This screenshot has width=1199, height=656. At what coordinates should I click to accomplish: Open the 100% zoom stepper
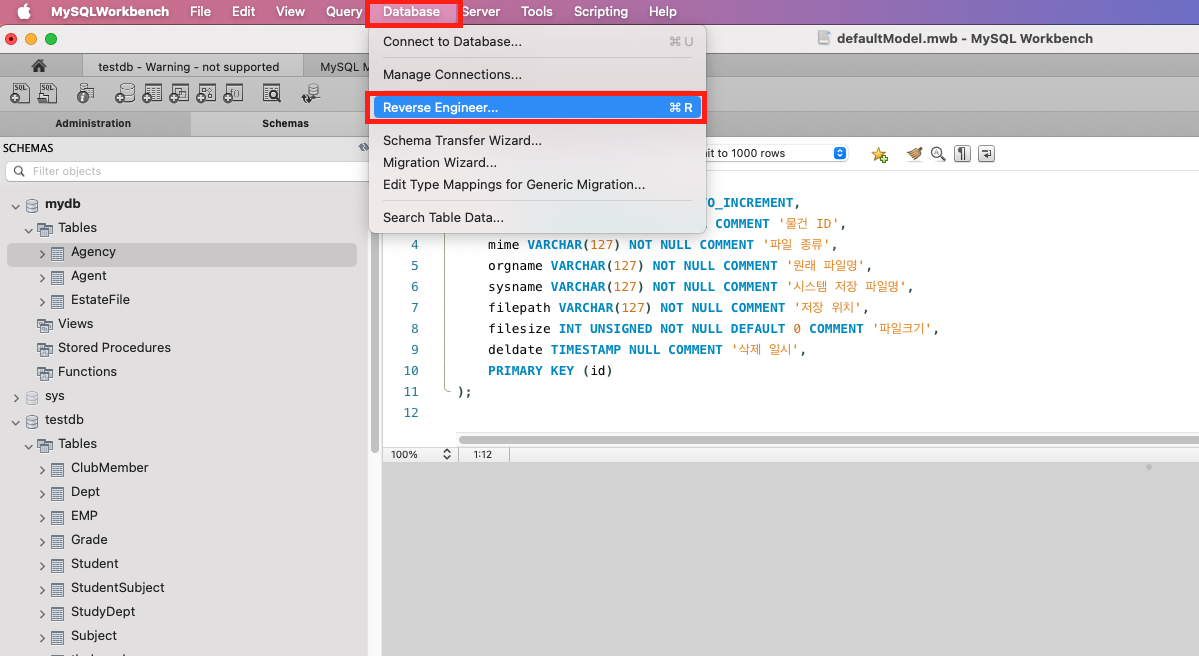(447, 454)
